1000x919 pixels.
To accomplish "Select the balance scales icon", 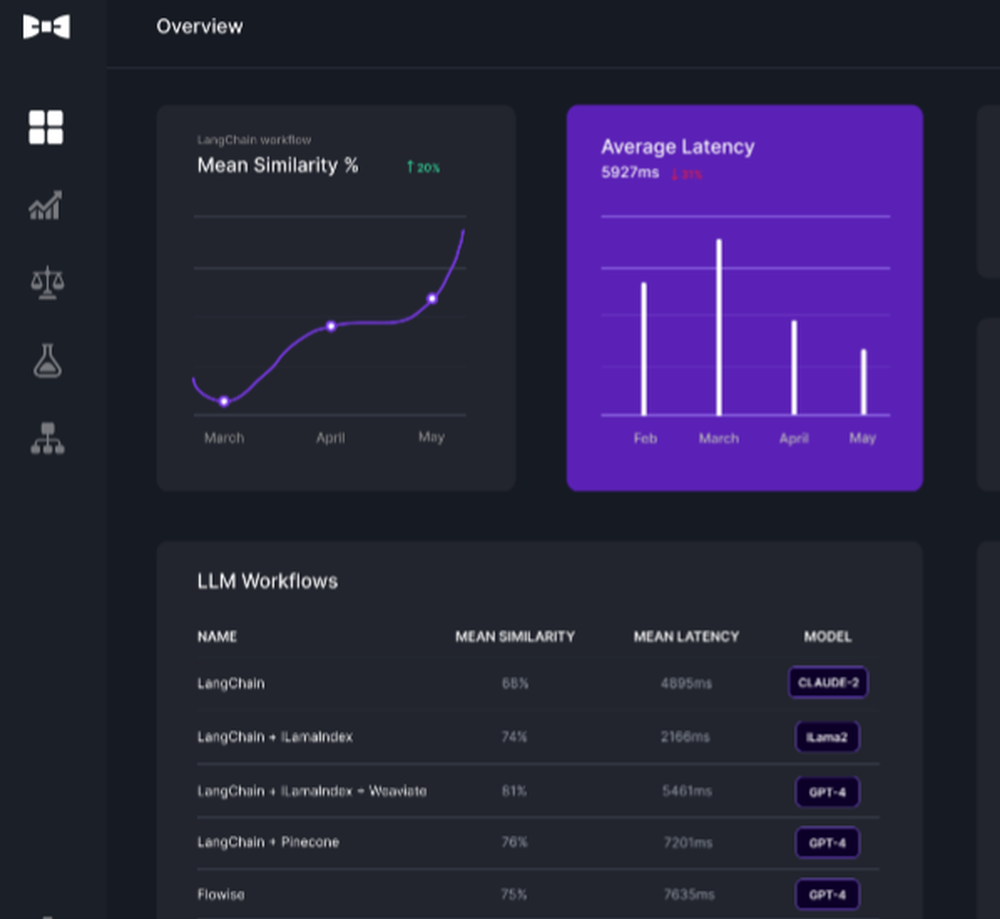I will point(47,283).
